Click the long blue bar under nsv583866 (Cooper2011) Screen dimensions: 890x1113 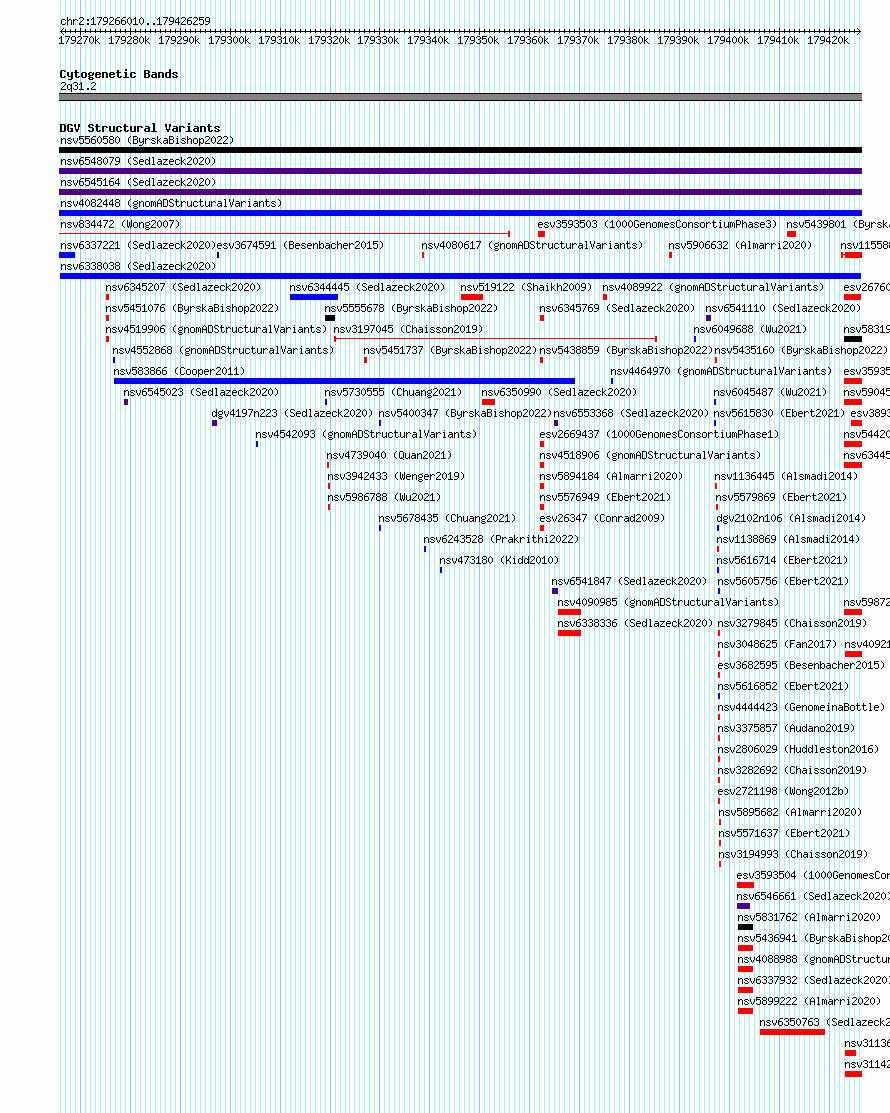pos(344,380)
